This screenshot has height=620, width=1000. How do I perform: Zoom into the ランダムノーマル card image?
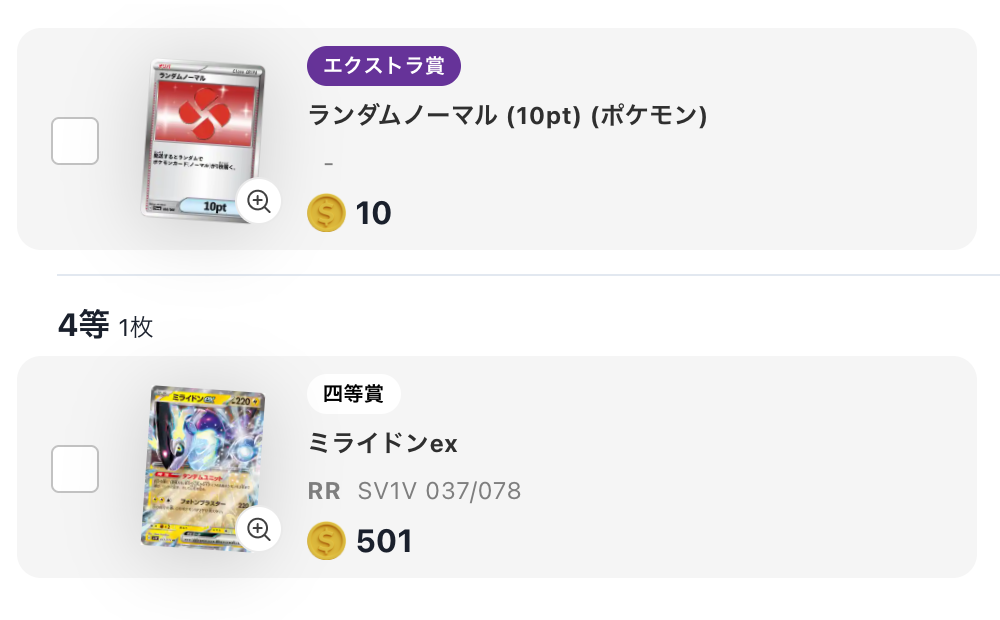(x=259, y=202)
